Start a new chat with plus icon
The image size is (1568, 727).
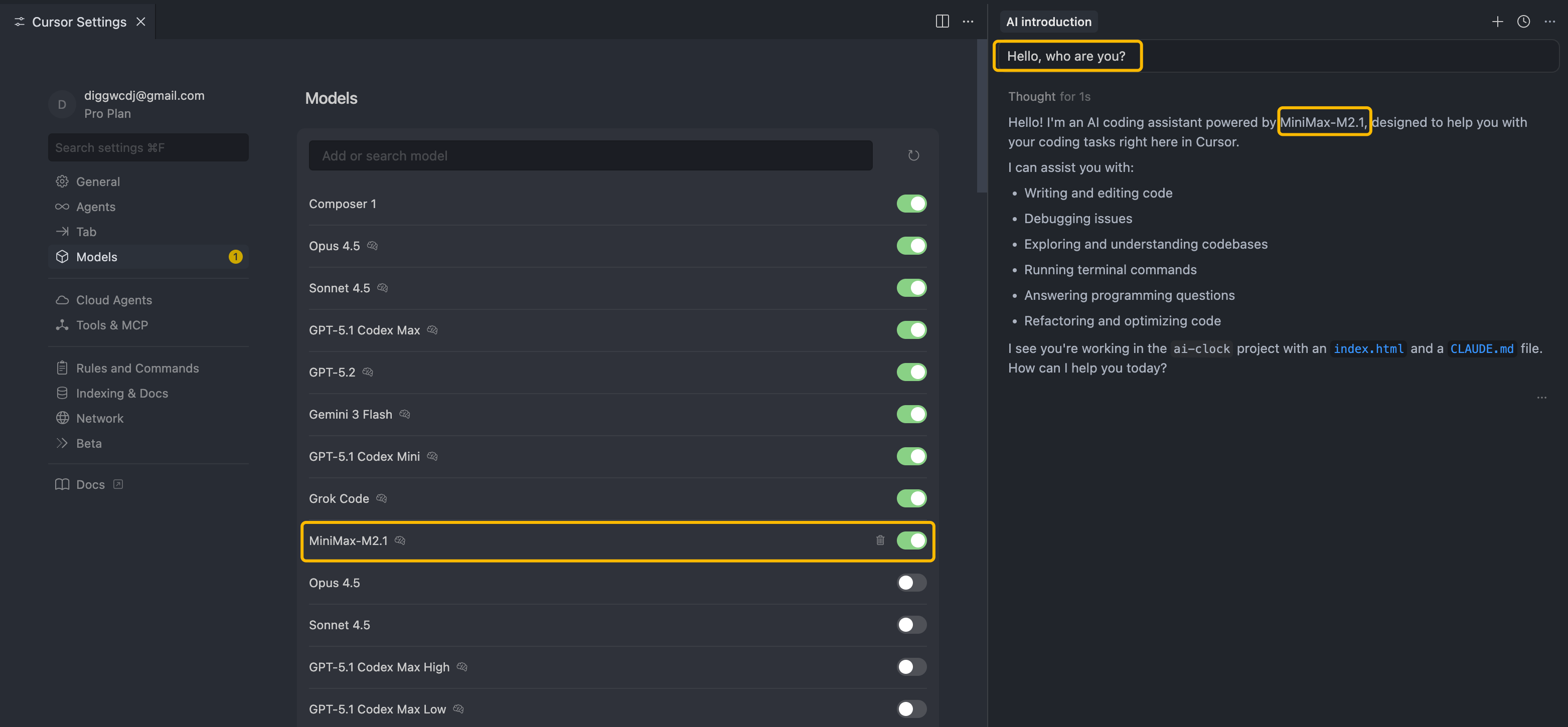(1497, 22)
